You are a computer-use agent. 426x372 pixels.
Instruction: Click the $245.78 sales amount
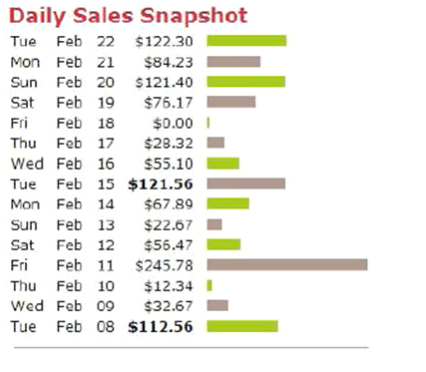(164, 266)
